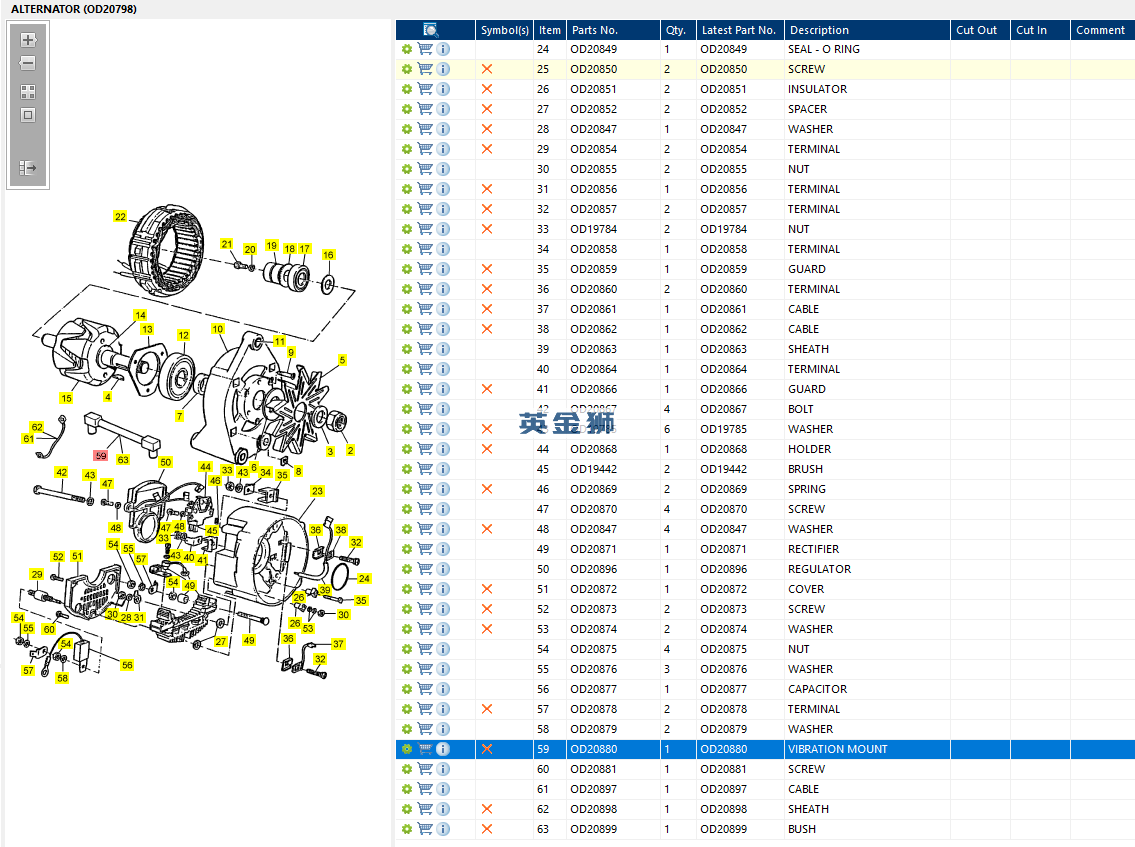Zoom in on the alternator diagram
Screen dimensions: 1135x847
[x=28, y=41]
